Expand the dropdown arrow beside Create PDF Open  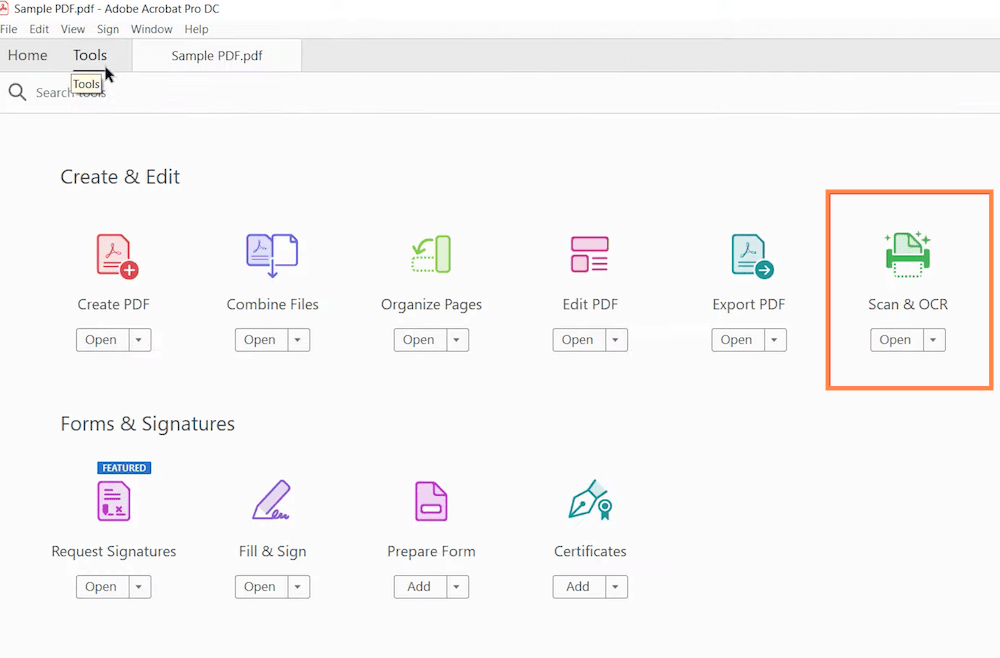point(138,340)
